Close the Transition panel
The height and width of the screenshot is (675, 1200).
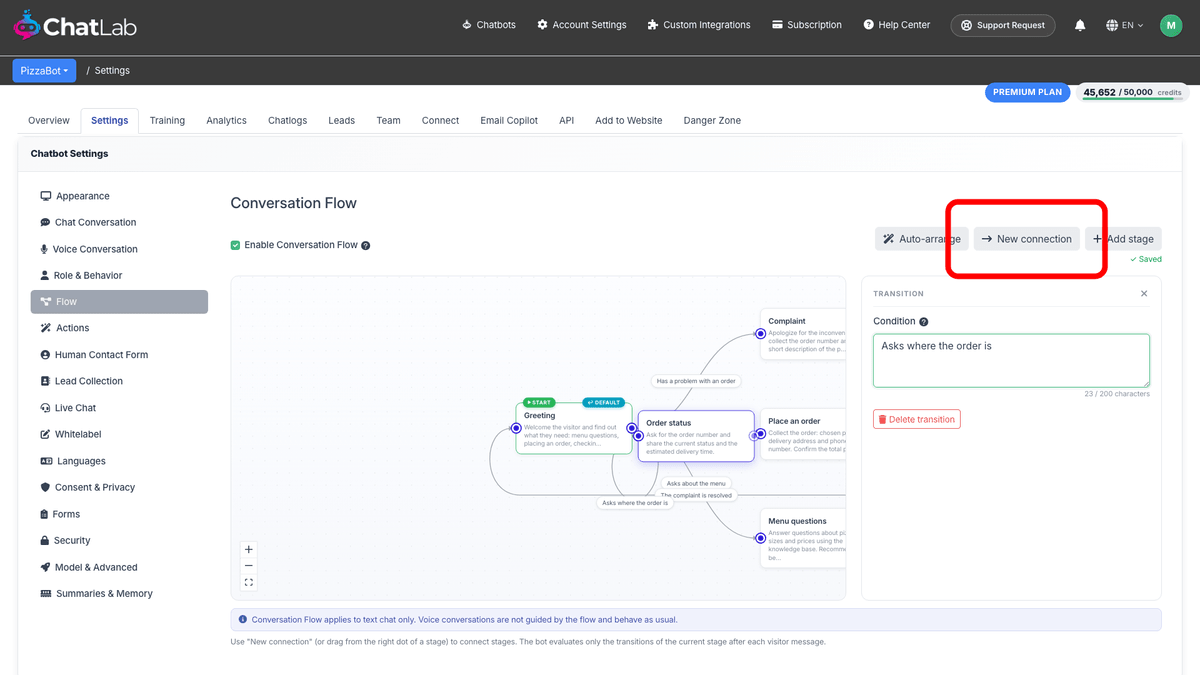tap(1144, 294)
